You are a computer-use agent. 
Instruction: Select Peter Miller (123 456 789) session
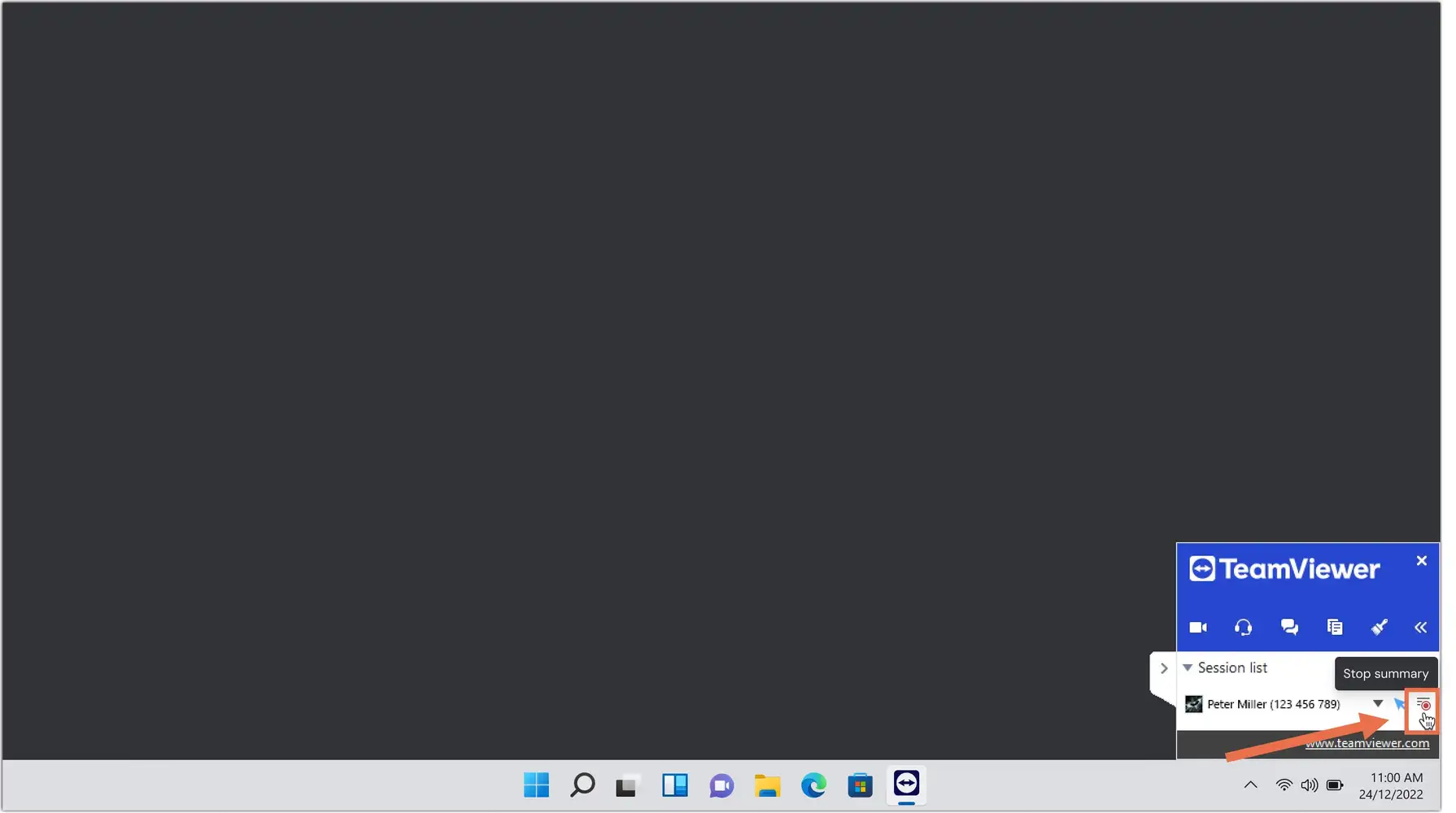1273,705
